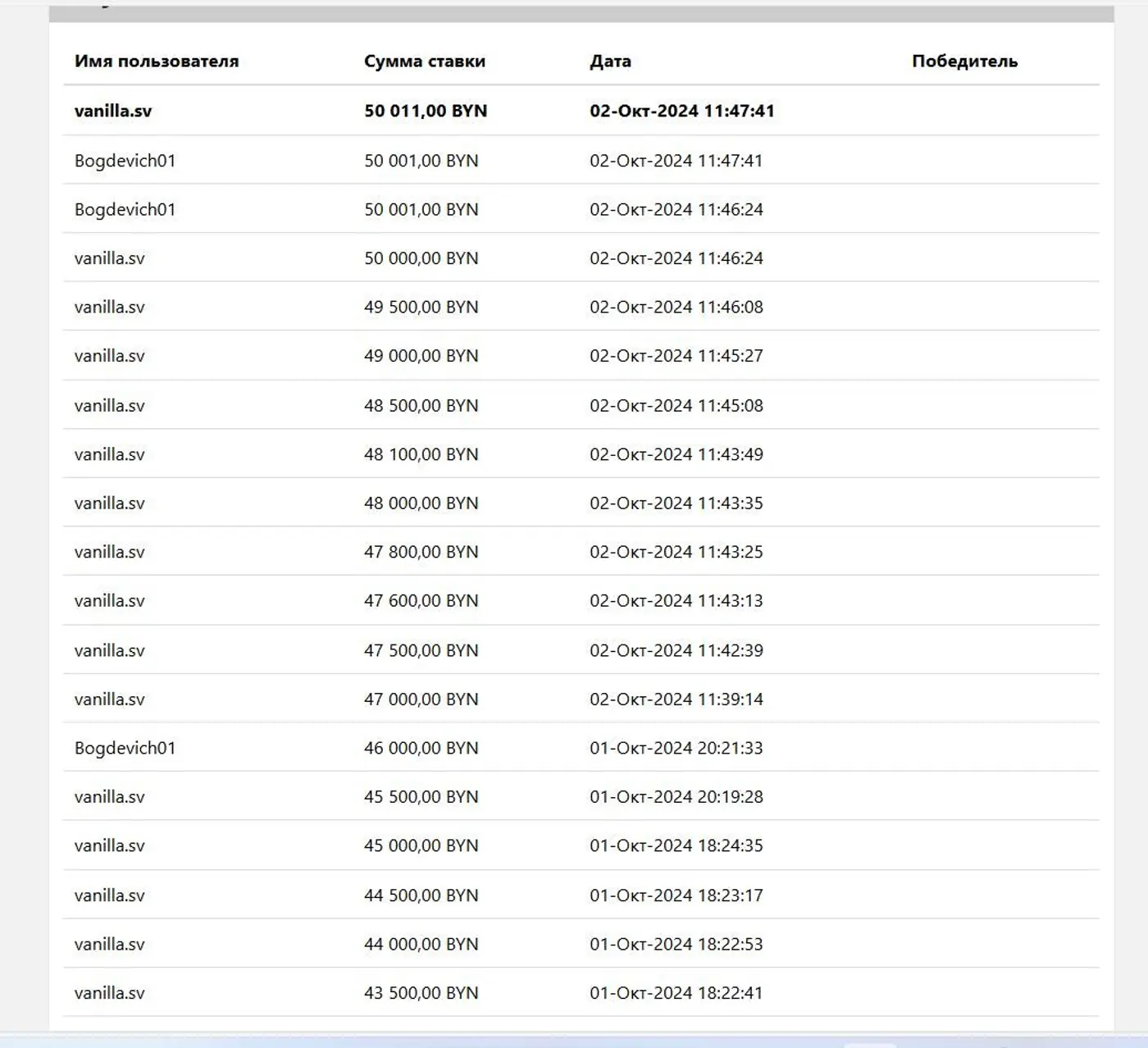
Task: Click the 43 500,00 BYN bid amount
Action: coord(421,992)
